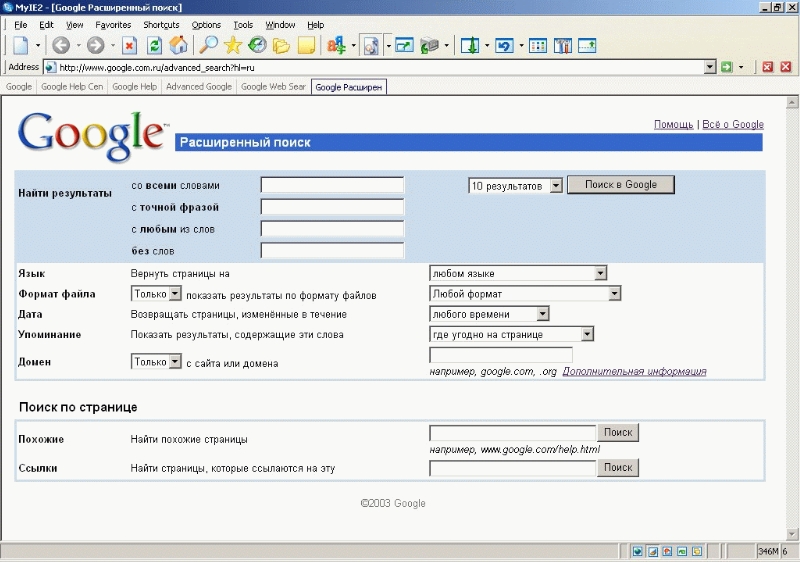Click the green Go arrow beside address bar
Image resolution: width=800 pixels, height=562 pixels.
(x=727, y=67)
